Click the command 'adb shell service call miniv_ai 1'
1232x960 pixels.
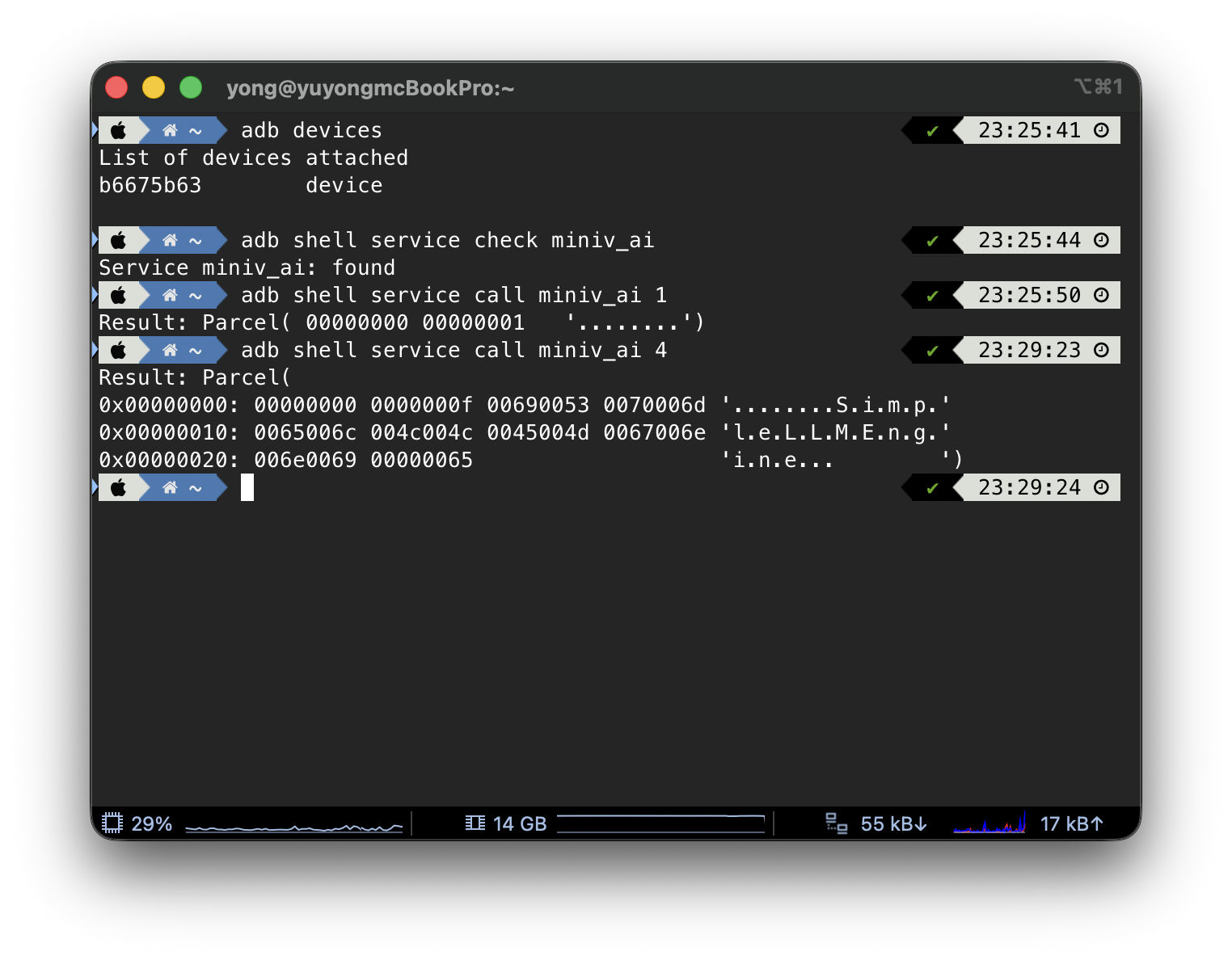[x=454, y=295]
